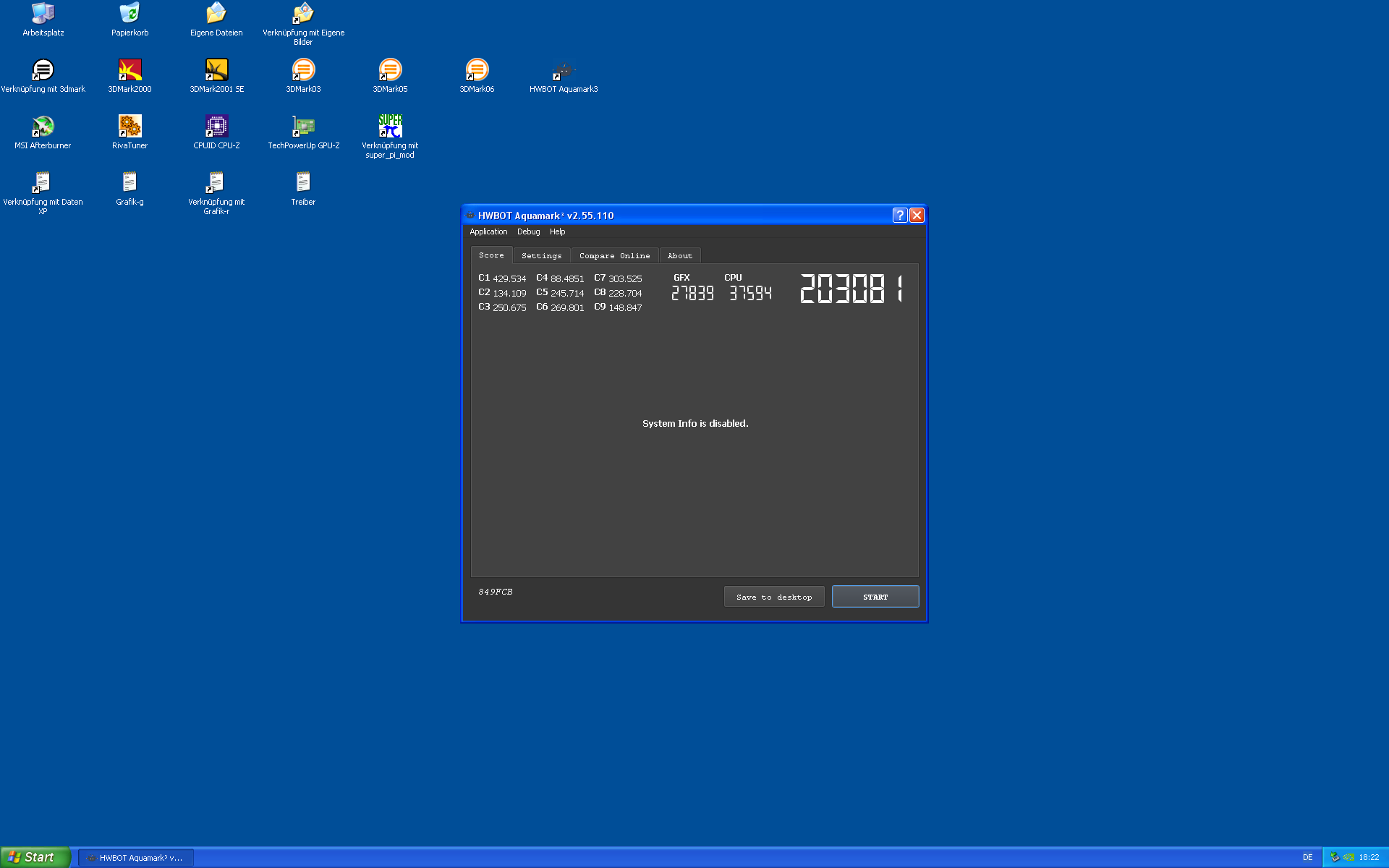Click the total score 203081
This screenshot has height=868, width=1389.
tap(851, 289)
